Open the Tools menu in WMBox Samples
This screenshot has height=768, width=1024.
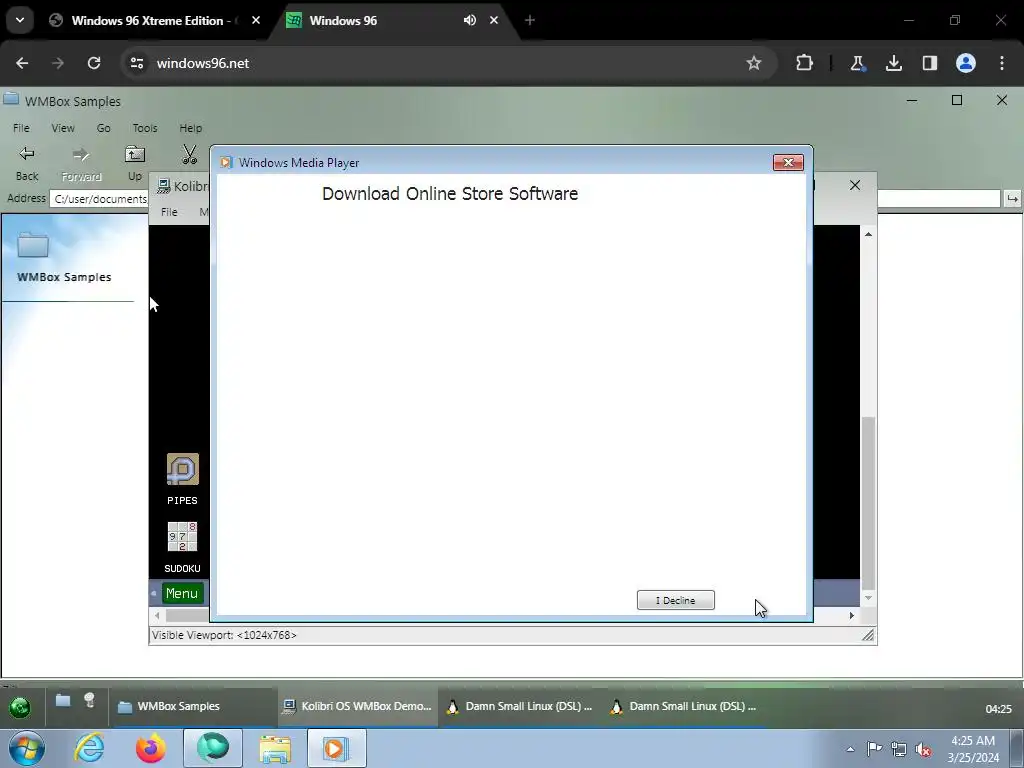[x=144, y=128]
